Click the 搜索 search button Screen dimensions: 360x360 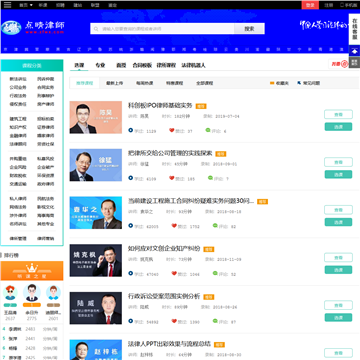click(x=249, y=29)
